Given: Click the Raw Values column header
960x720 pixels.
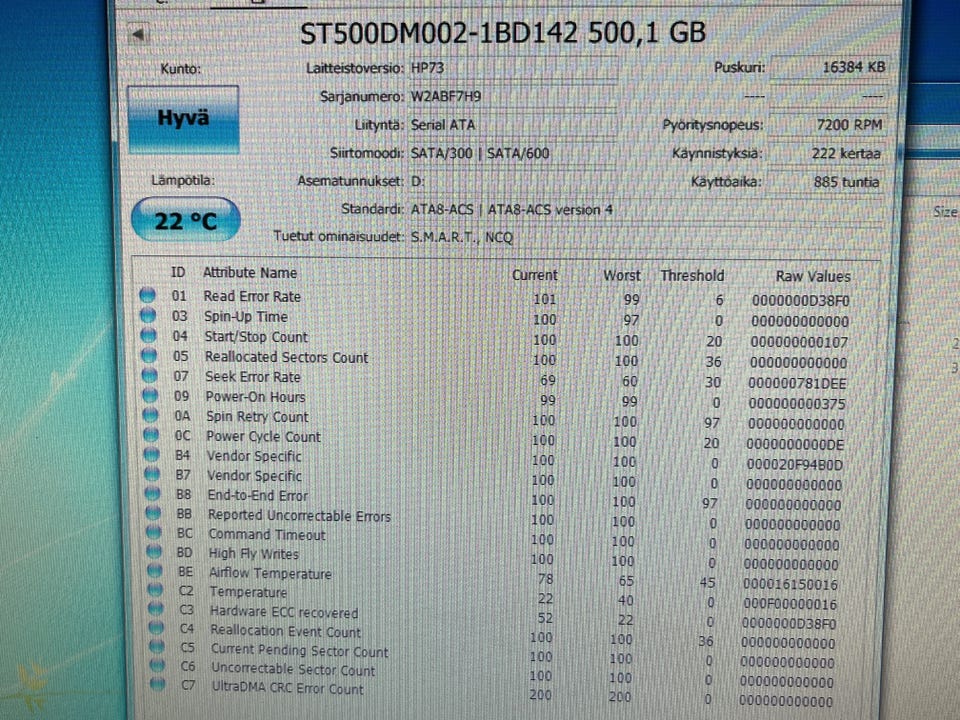Looking at the screenshot, I should [x=813, y=277].
